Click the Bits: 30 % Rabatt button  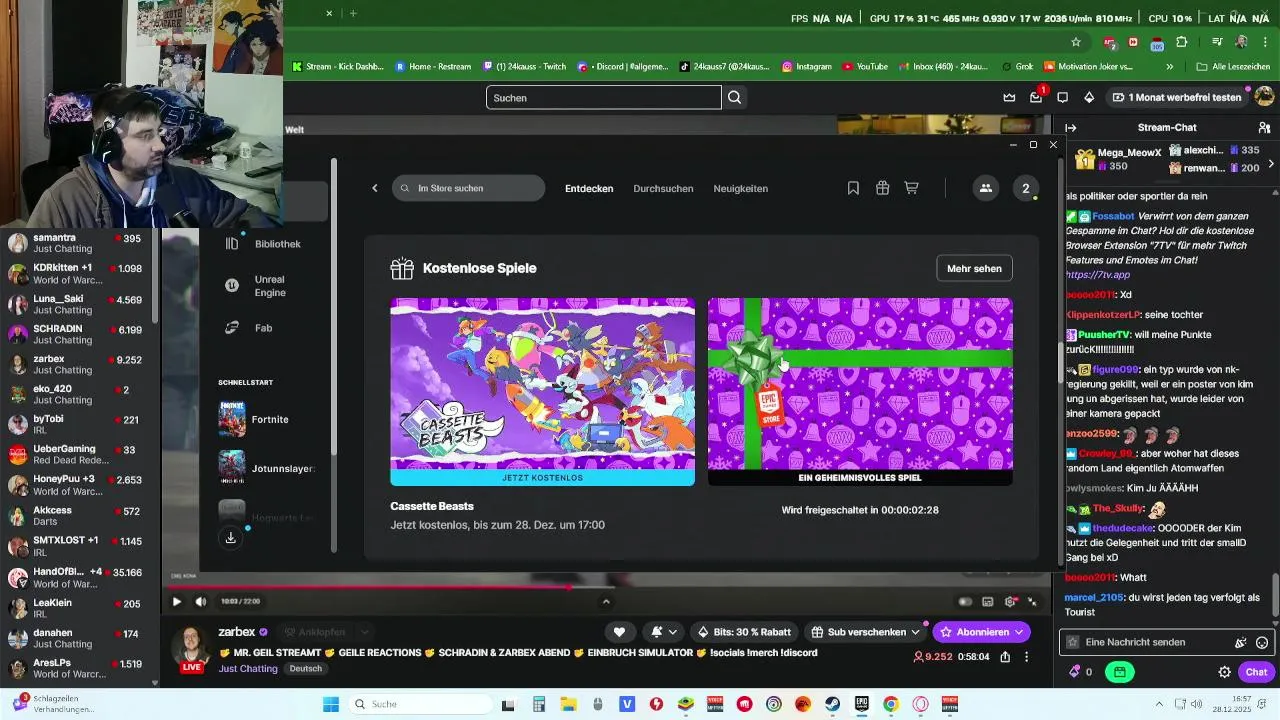pyautogui.click(x=744, y=632)
